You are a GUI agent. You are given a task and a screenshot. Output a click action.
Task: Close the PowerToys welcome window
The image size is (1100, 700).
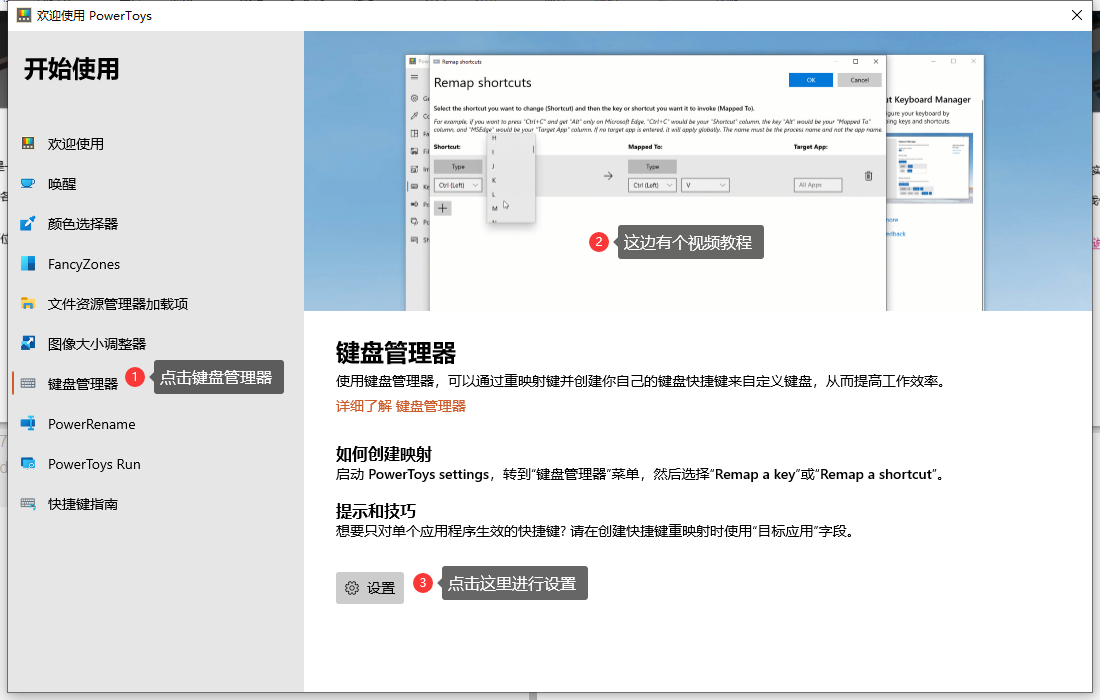click(1077, 15)
